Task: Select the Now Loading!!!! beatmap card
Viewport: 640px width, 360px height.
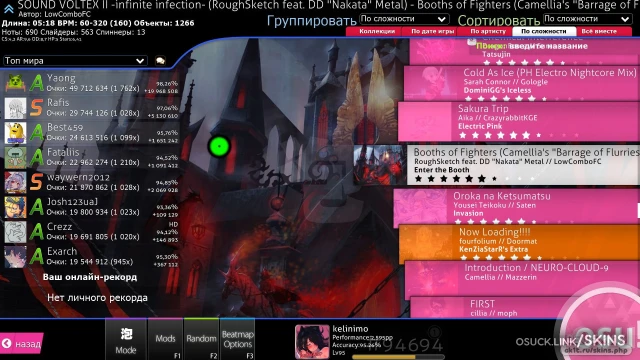Action: pos(519,243)
